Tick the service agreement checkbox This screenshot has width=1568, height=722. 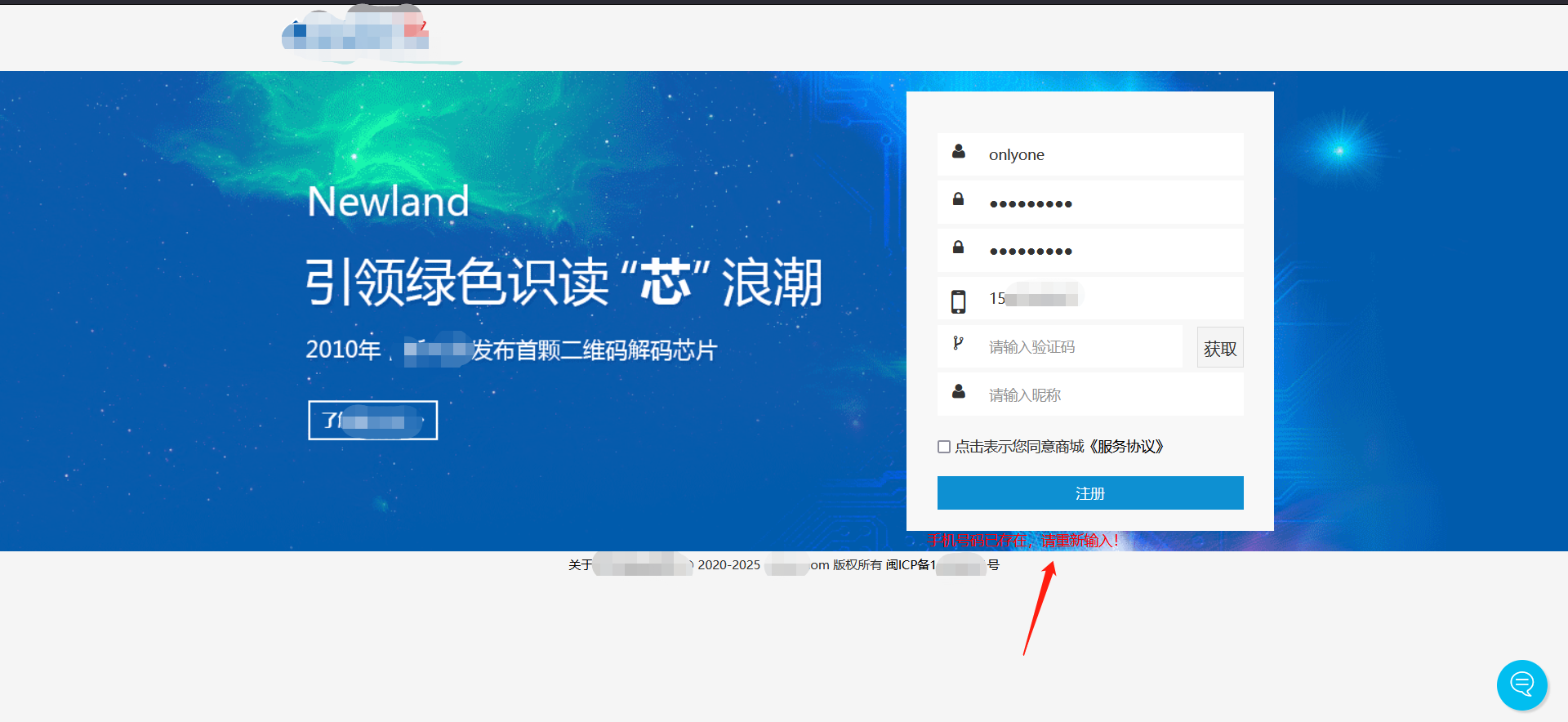pos(944,447)
